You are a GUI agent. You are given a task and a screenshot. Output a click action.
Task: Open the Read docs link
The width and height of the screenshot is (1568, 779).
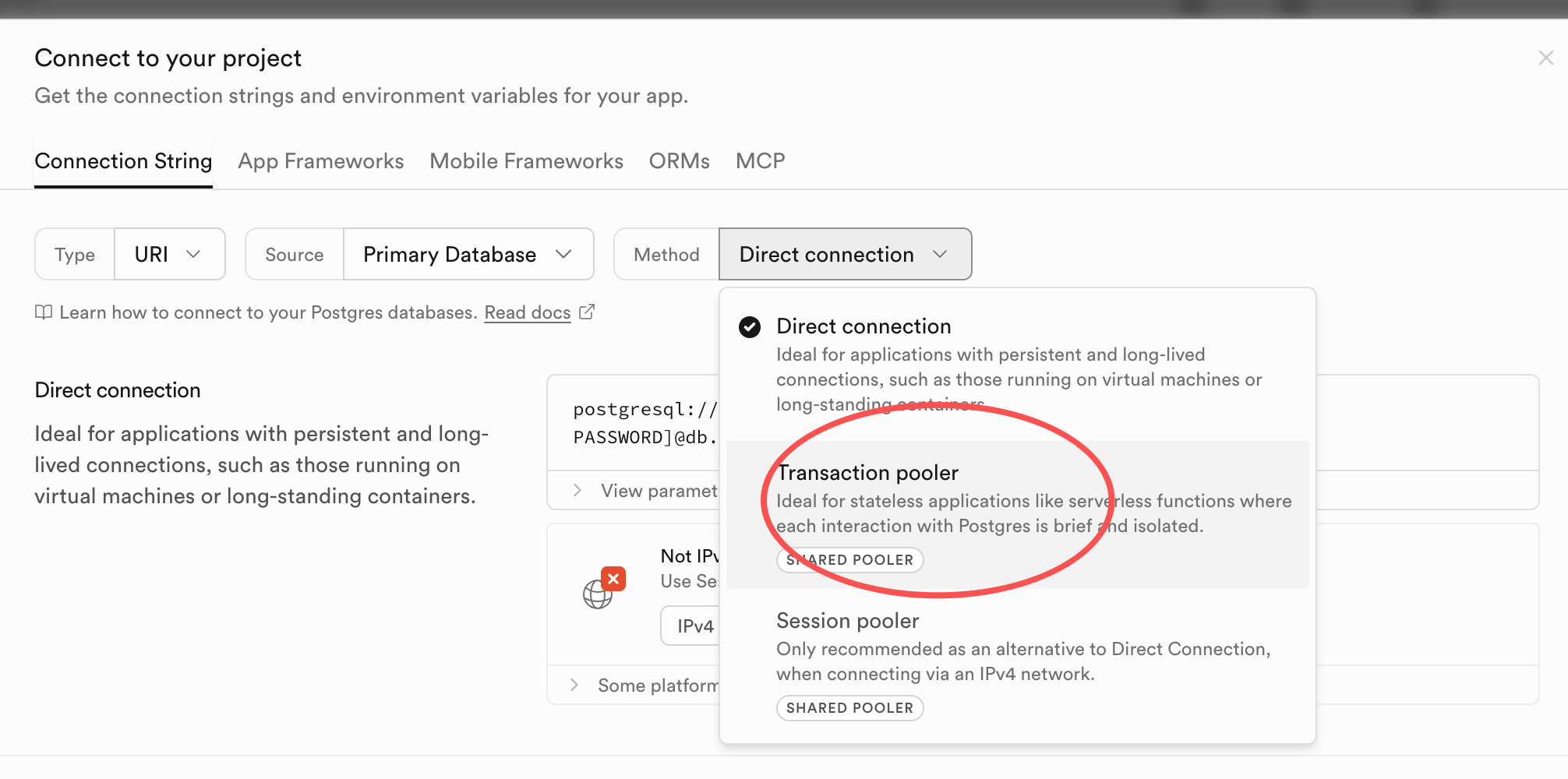coord(528,312)
